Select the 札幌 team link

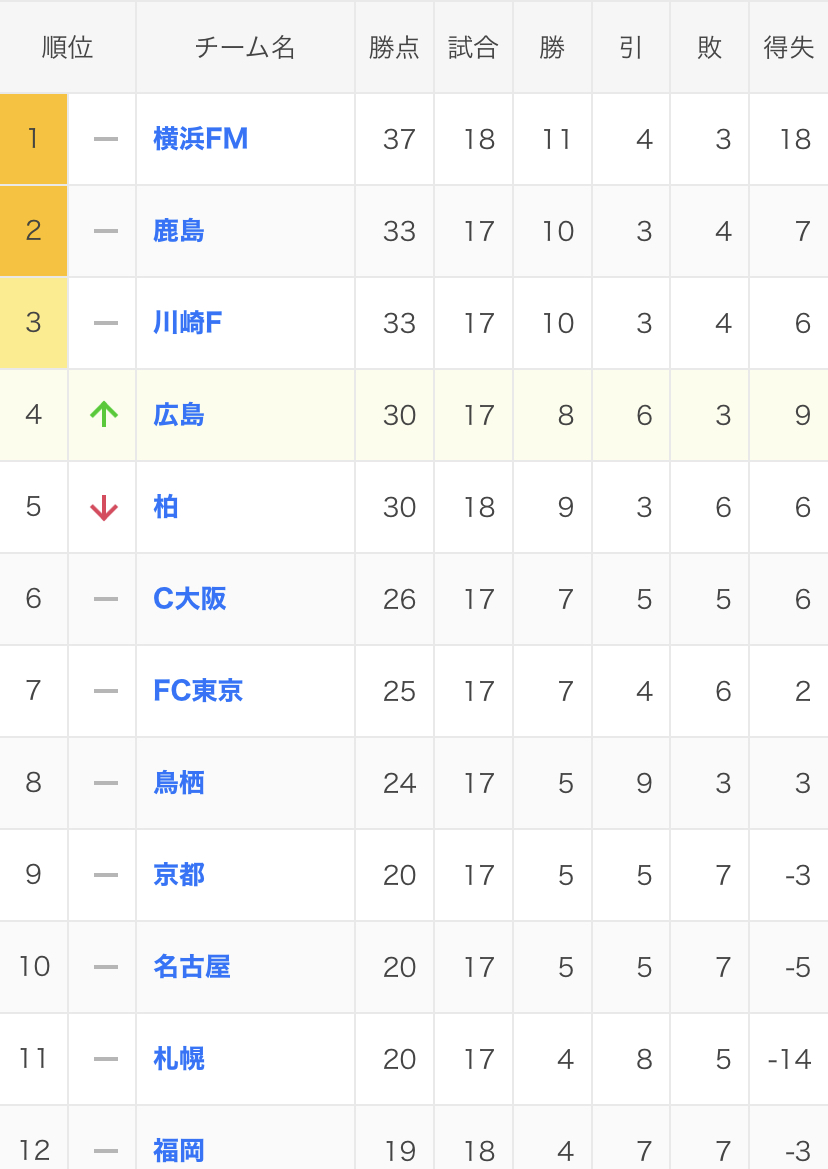coord(179,1059)
